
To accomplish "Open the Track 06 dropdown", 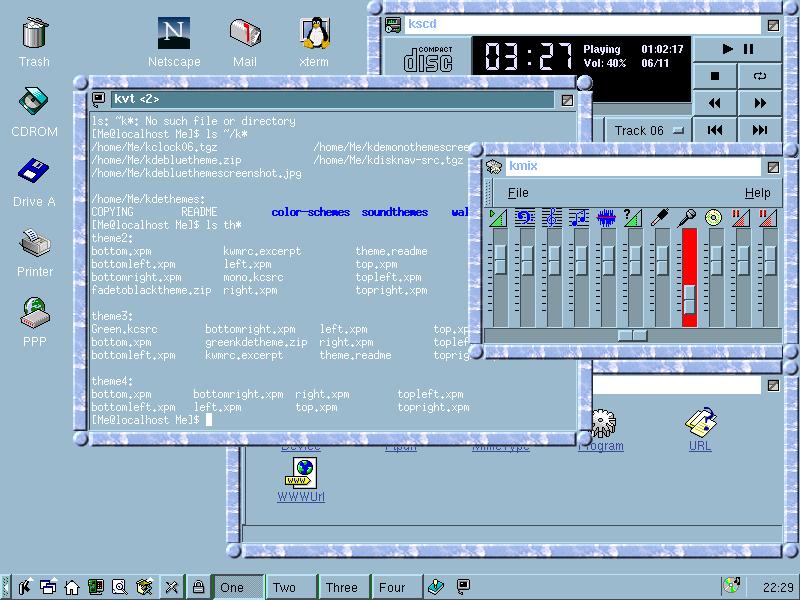I will point(648,130).
